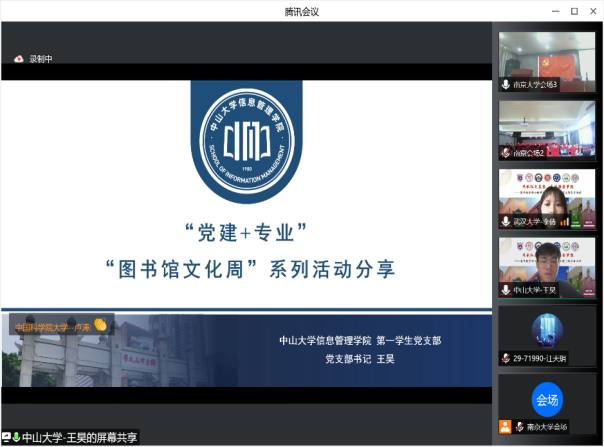Click microphone icon on 中山大学-王昊 tile
The height and width of the screenshot is (447, 604).
tap(506, 291)
